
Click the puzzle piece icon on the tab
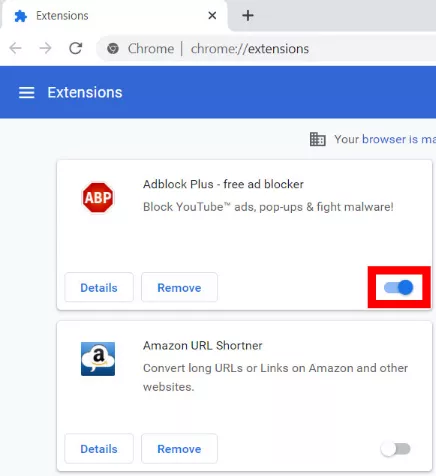coord(21,16)
